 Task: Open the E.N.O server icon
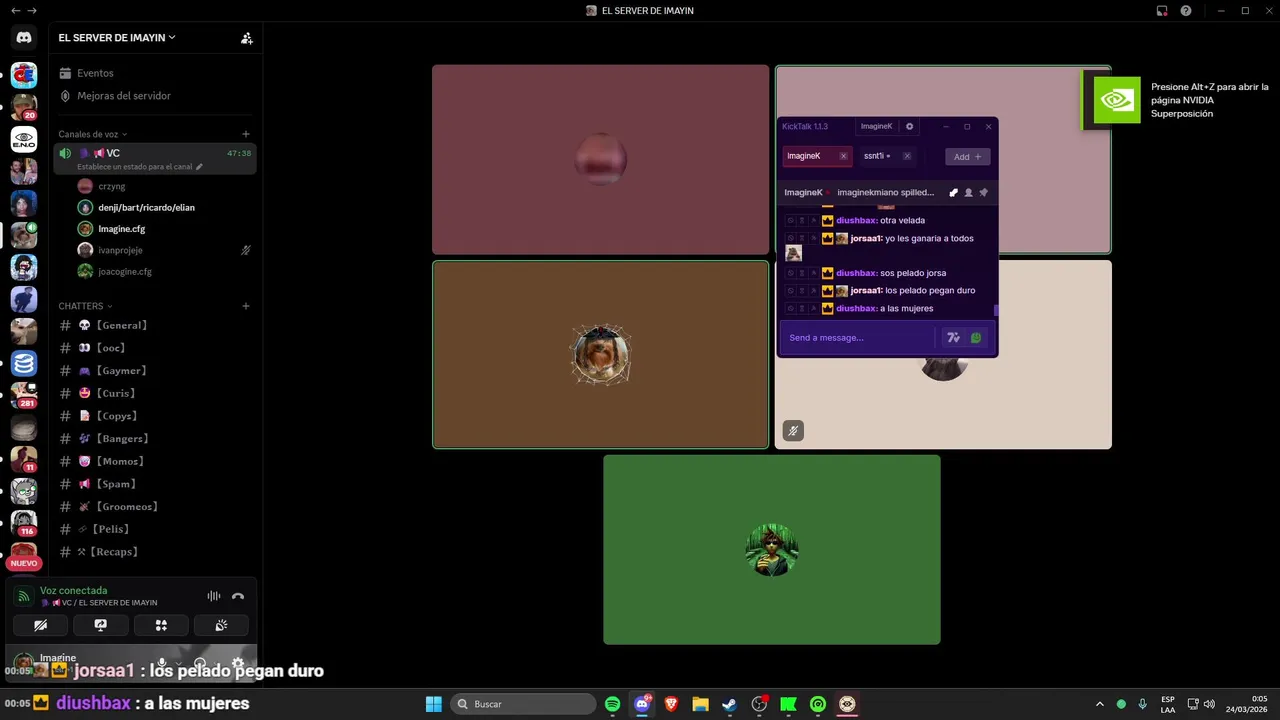[24, 139]
